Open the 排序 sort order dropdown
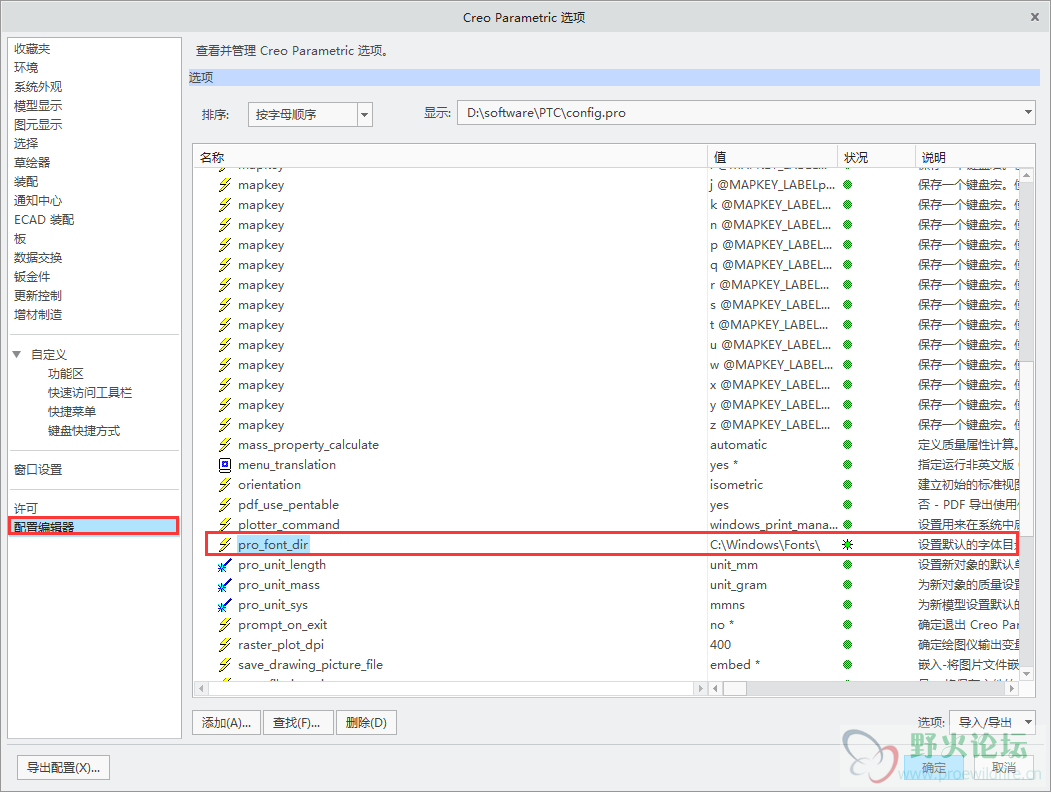The width and height of the screenshot is (1051, 792). point(364,115)
